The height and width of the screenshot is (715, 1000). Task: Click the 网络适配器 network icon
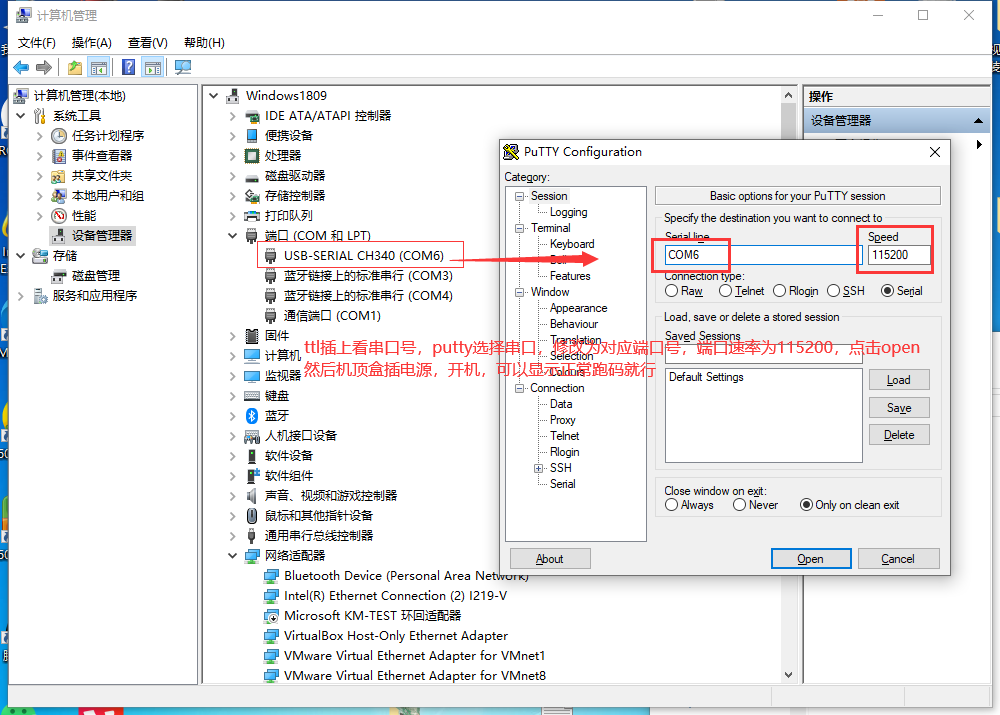click(252, 556)
